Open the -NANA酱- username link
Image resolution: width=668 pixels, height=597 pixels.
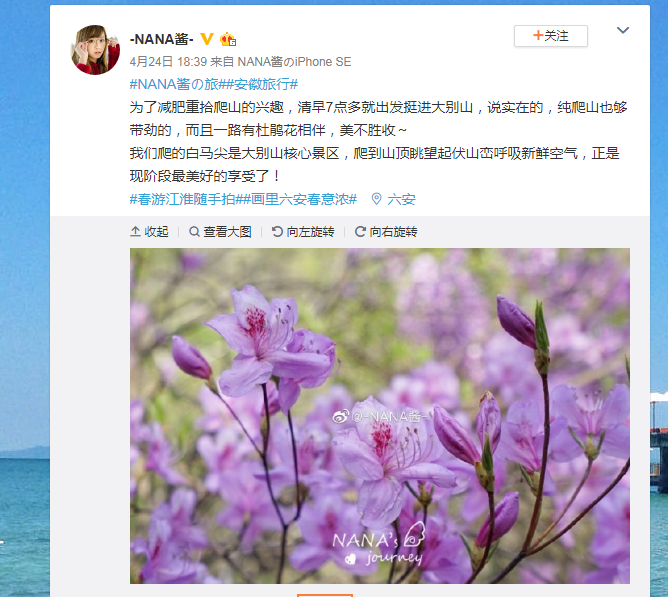click(x=162, y=39)
